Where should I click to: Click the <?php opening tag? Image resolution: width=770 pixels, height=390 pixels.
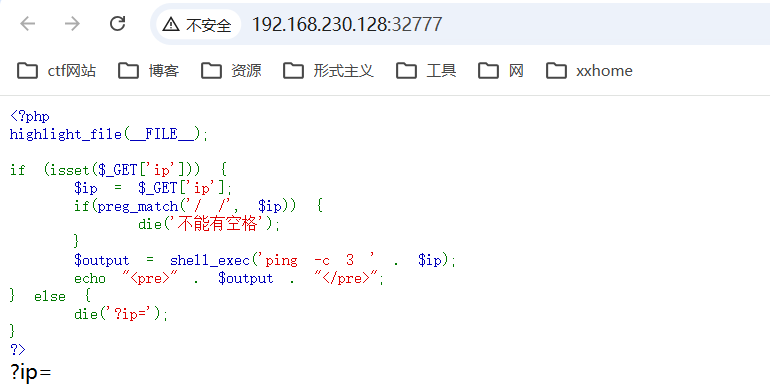point(29,116)
